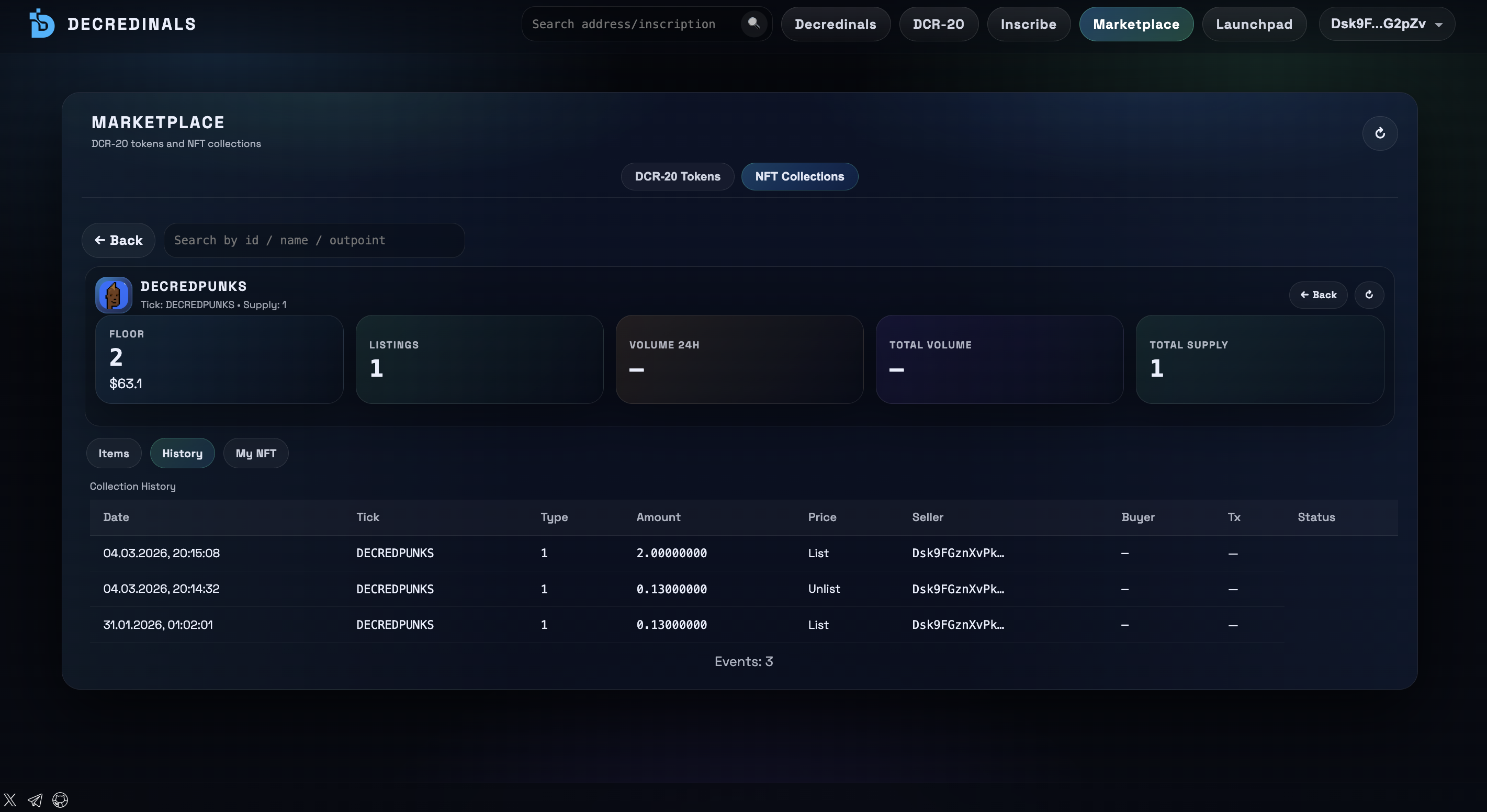Viewport: 1487px width, 812px height.
Task: Open the Twitter/X social link
Action: tap(10, 800)
